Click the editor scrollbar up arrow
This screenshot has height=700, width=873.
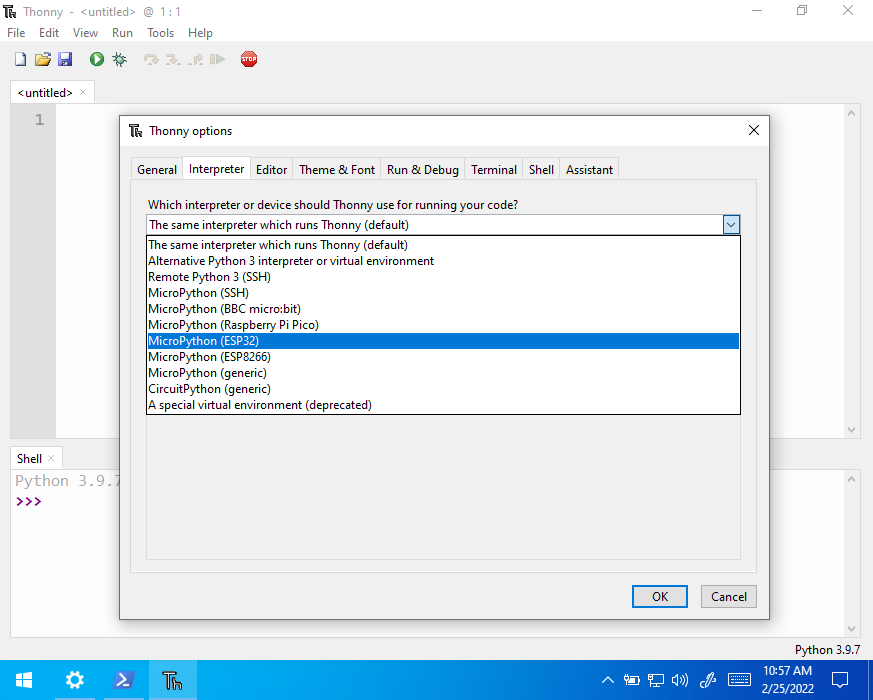[851, 113]
